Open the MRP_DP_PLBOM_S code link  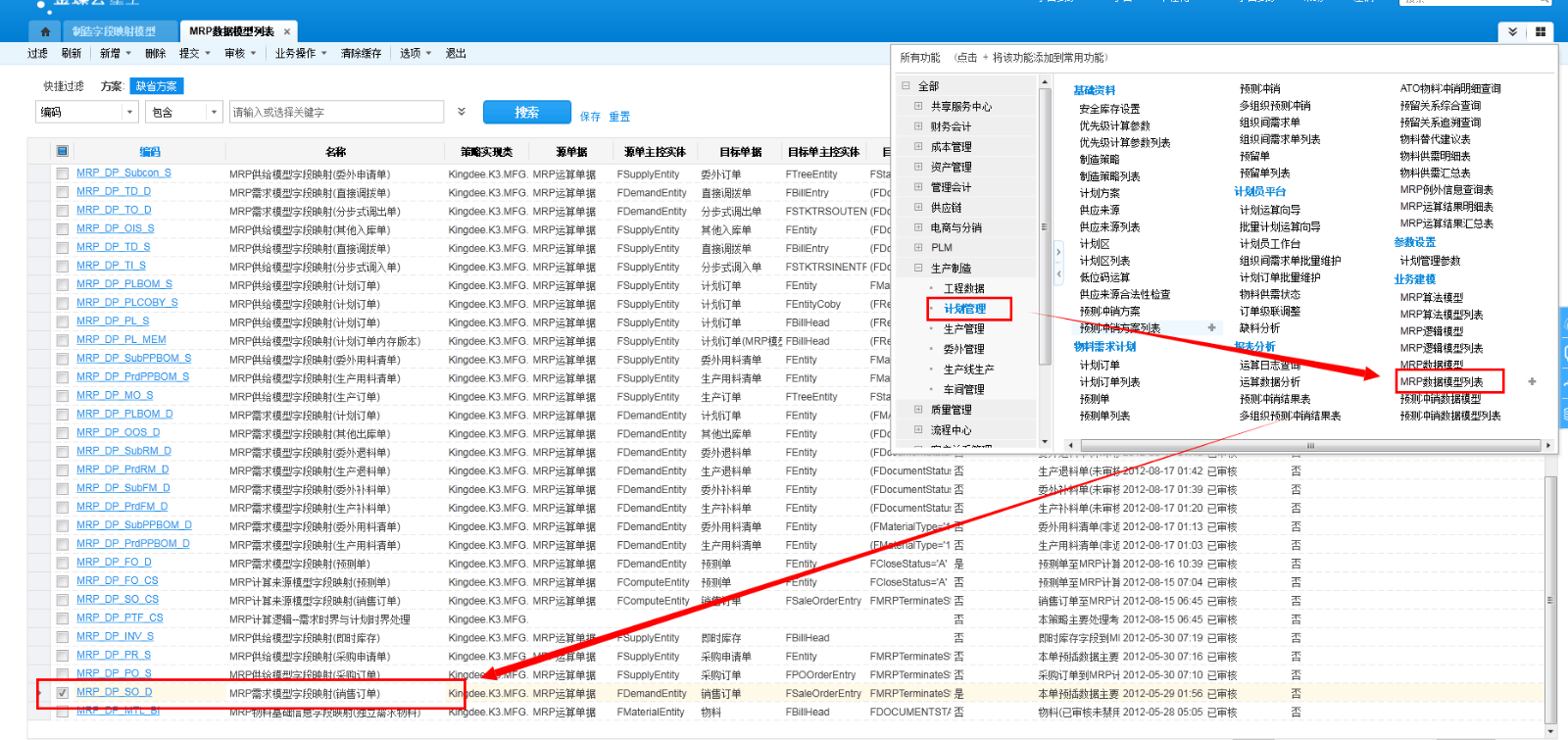click(x=124, y=284)
